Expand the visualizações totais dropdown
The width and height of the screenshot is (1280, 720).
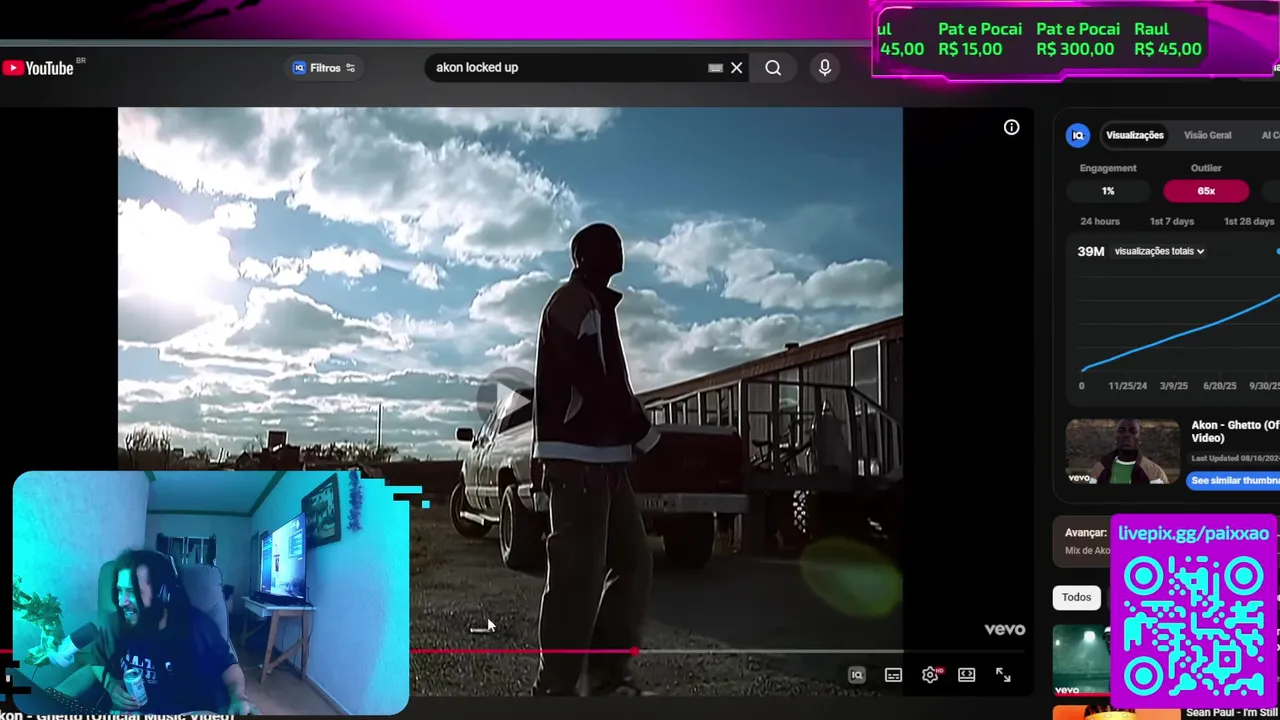click(x=1159, y=251)
